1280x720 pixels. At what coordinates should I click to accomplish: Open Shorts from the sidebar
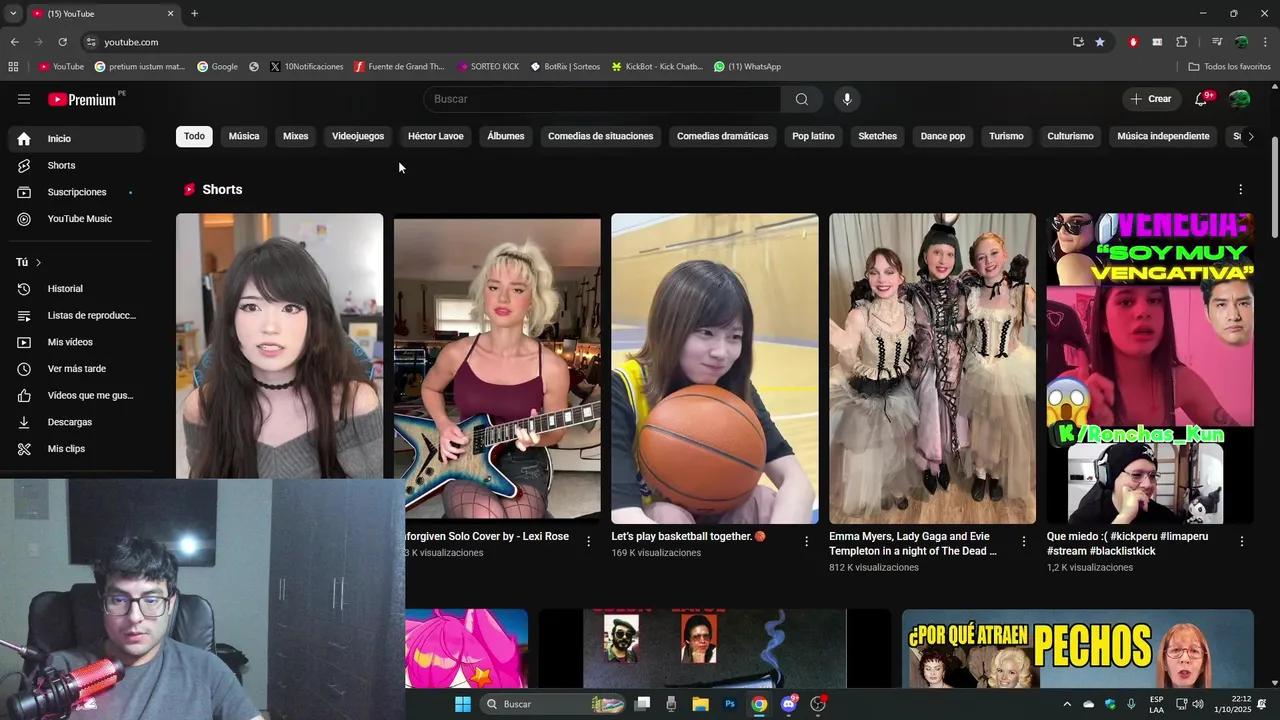[x=61, y=165]
